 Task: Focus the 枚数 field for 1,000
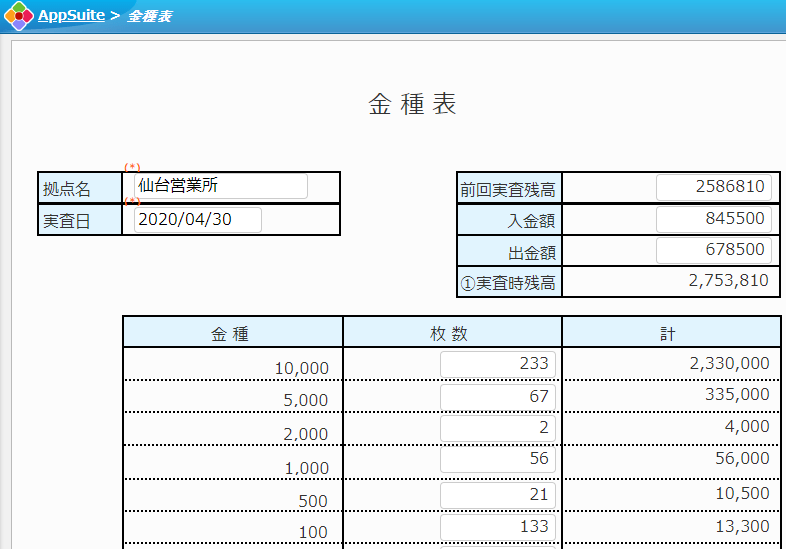point(497,460)
